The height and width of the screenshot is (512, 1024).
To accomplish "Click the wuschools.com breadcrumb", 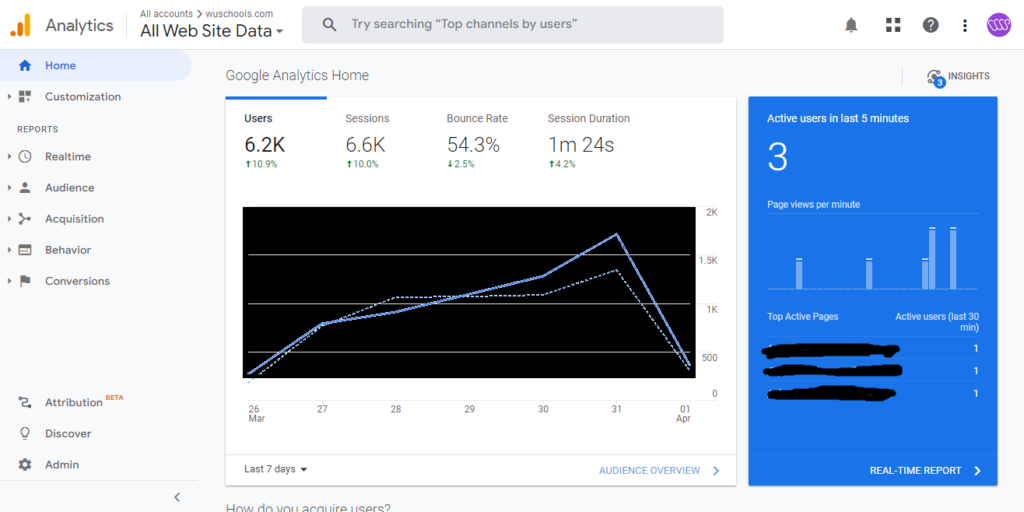I will (x=239, y=13).
